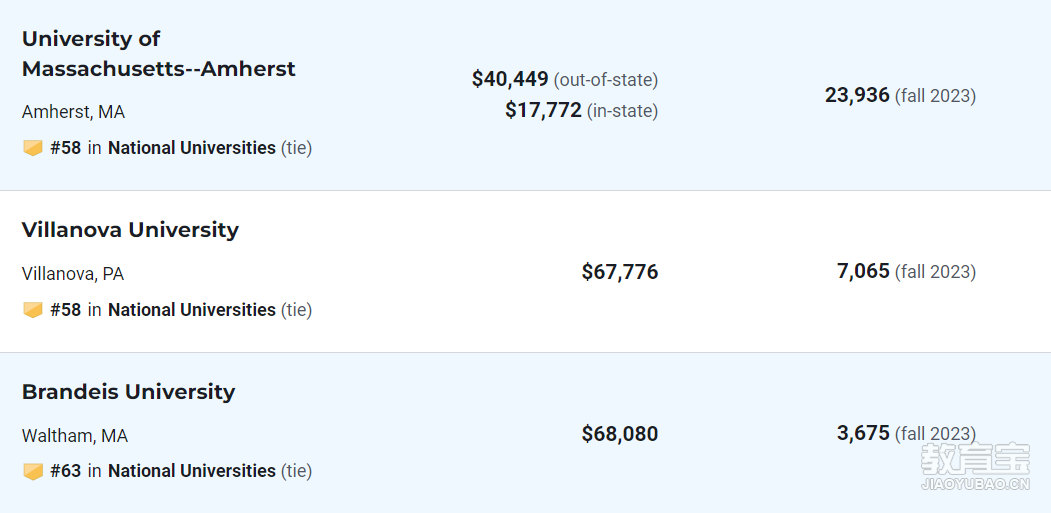Click the Villanova, PA location text
Screen dimensions: 1051x513
72,274
